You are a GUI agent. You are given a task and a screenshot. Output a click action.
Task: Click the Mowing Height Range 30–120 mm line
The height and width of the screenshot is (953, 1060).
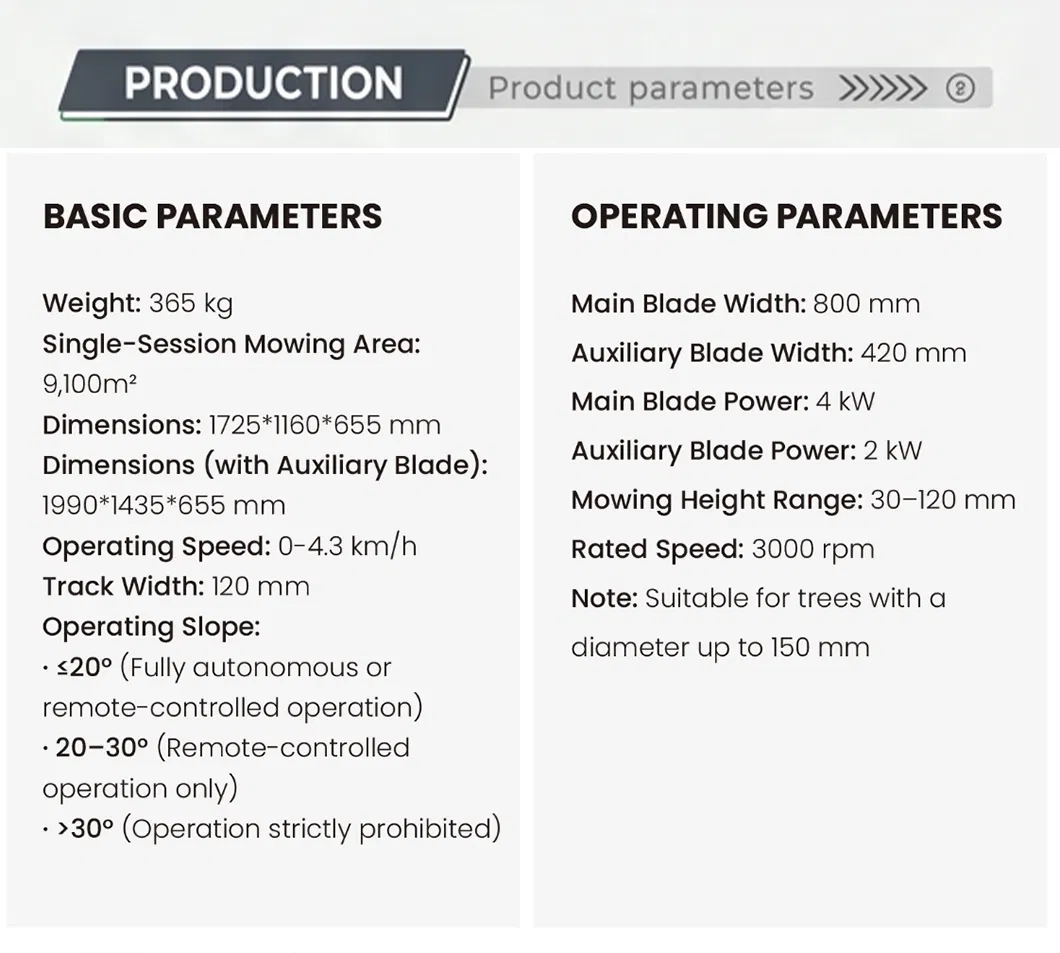pos(793,501)
